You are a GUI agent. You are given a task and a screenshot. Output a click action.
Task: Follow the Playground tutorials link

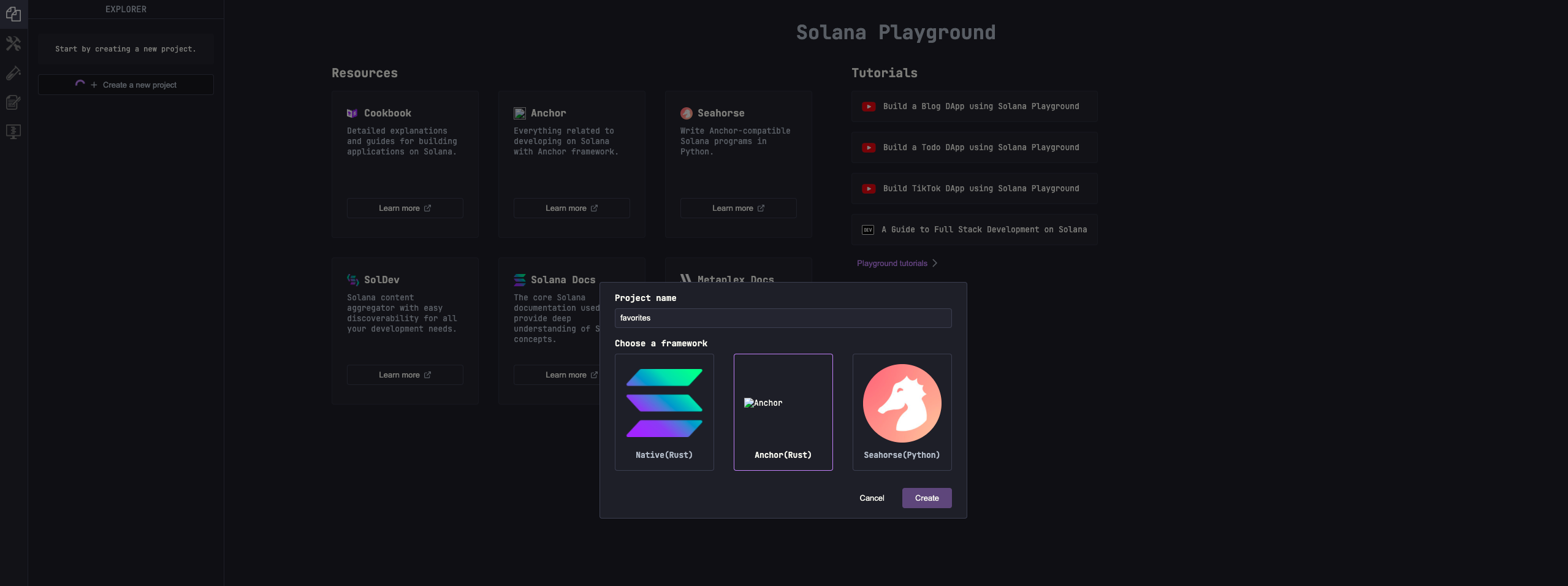click(897, 264)
